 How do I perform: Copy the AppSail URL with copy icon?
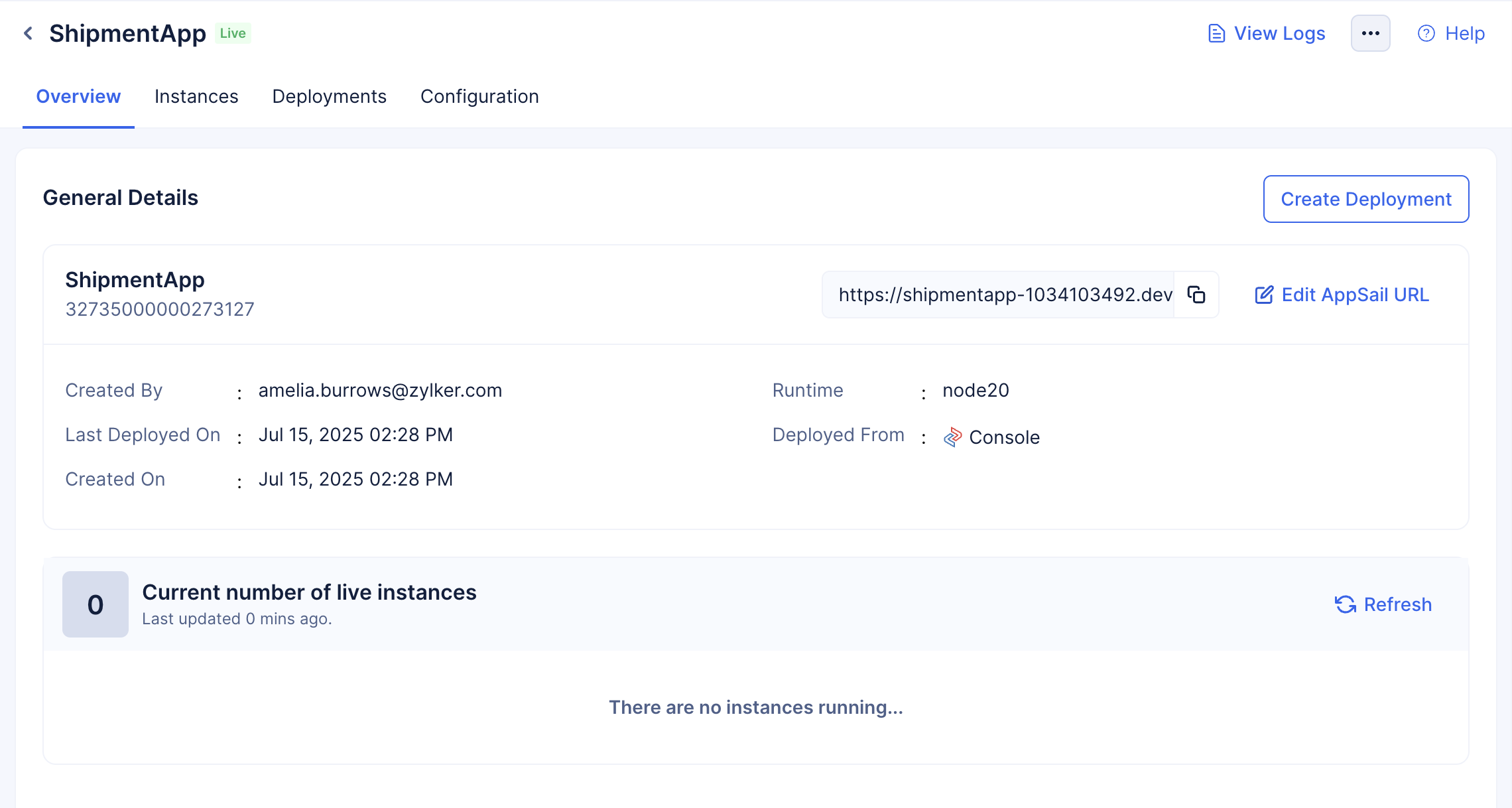pos(1196,295)
